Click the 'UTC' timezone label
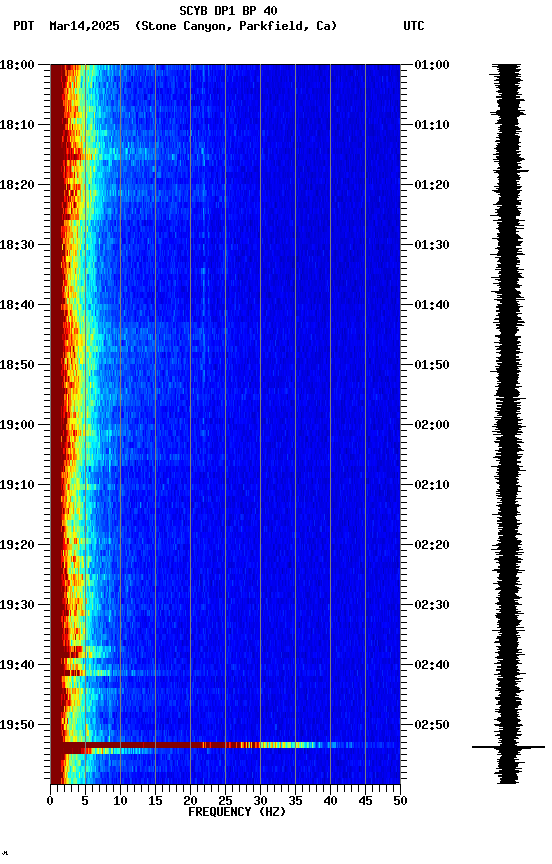552x864 pixels. [414, 26]
